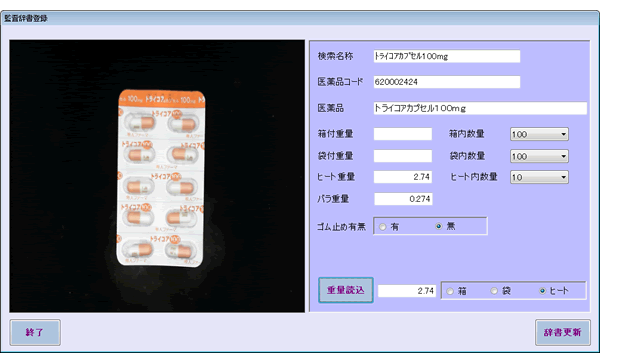Choose the ヒート radio option
Screen dimensions: 620x363
point(542,291)
